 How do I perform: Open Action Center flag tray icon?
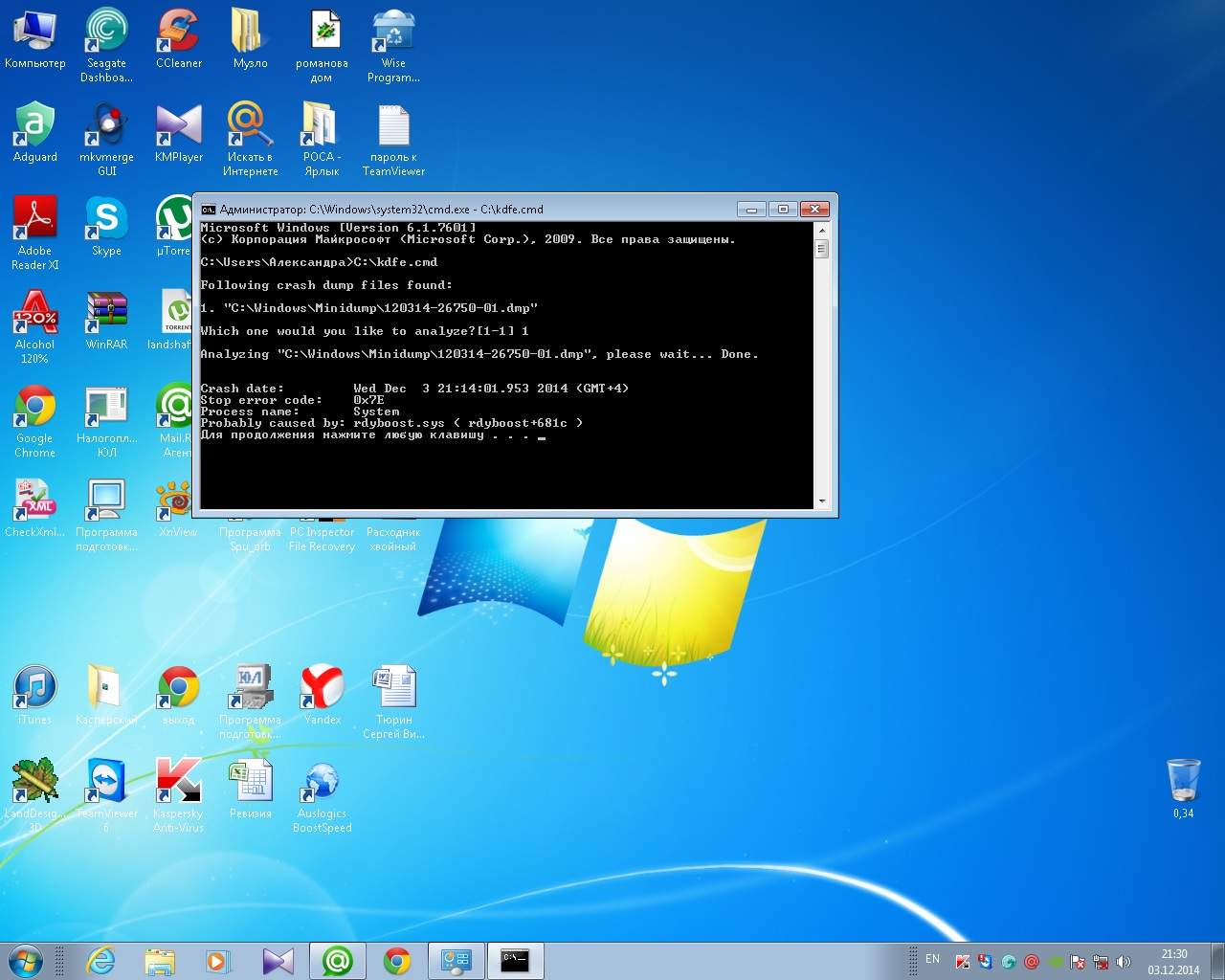click(1078, 962)
